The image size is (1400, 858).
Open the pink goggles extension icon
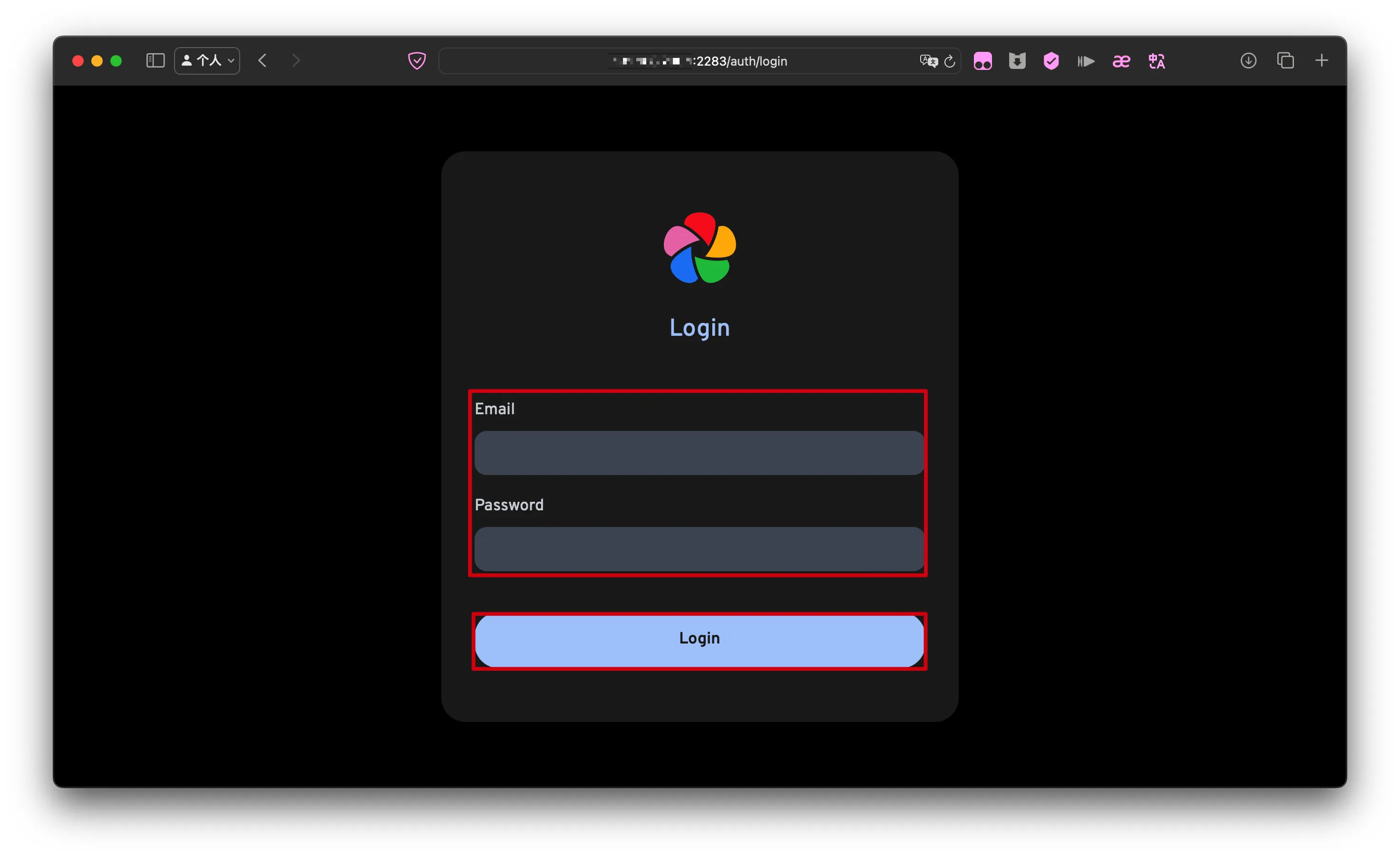982,61
